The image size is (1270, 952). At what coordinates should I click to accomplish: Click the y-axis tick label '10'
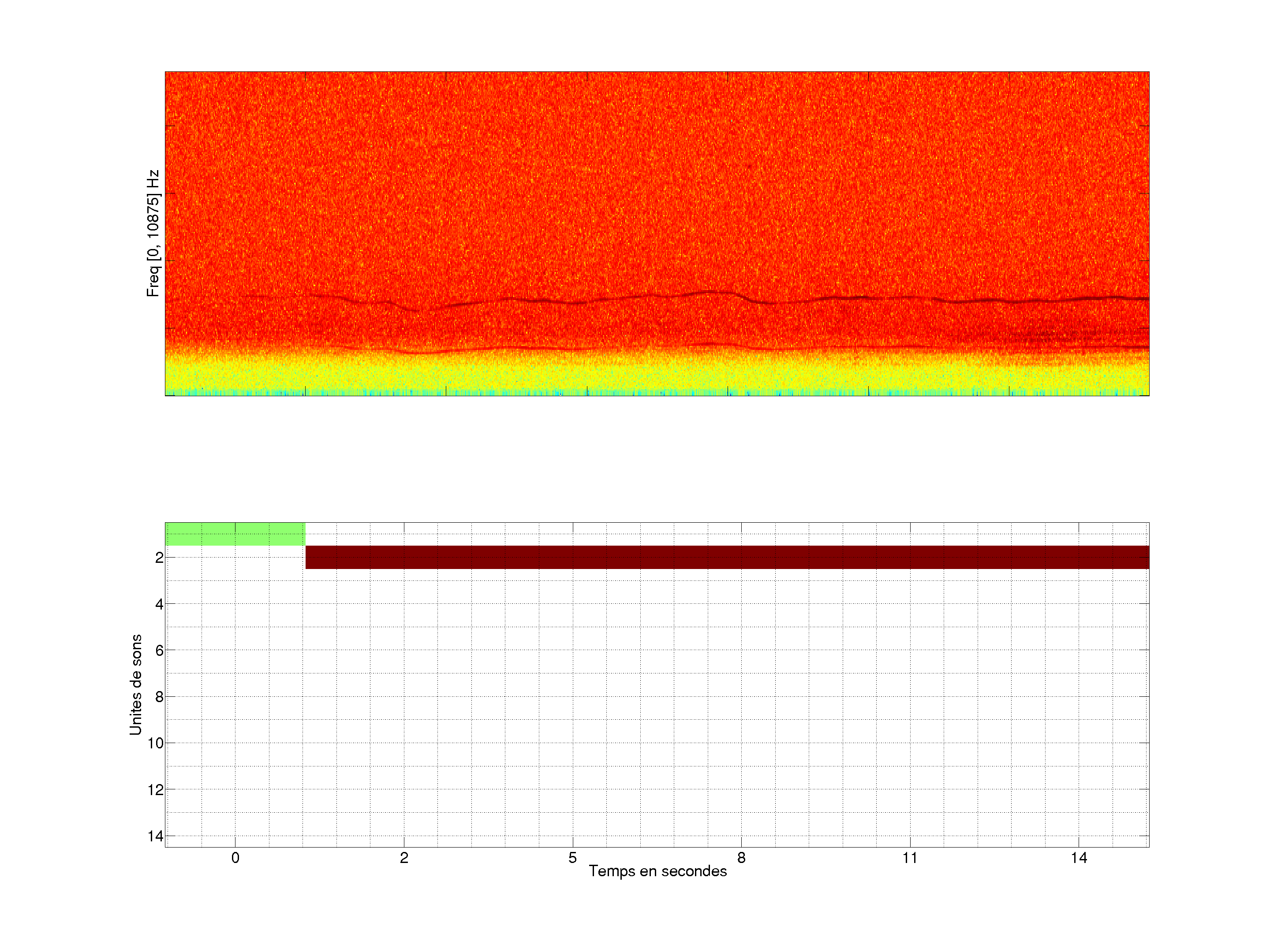pyautogui.click(x=156, y=743)
